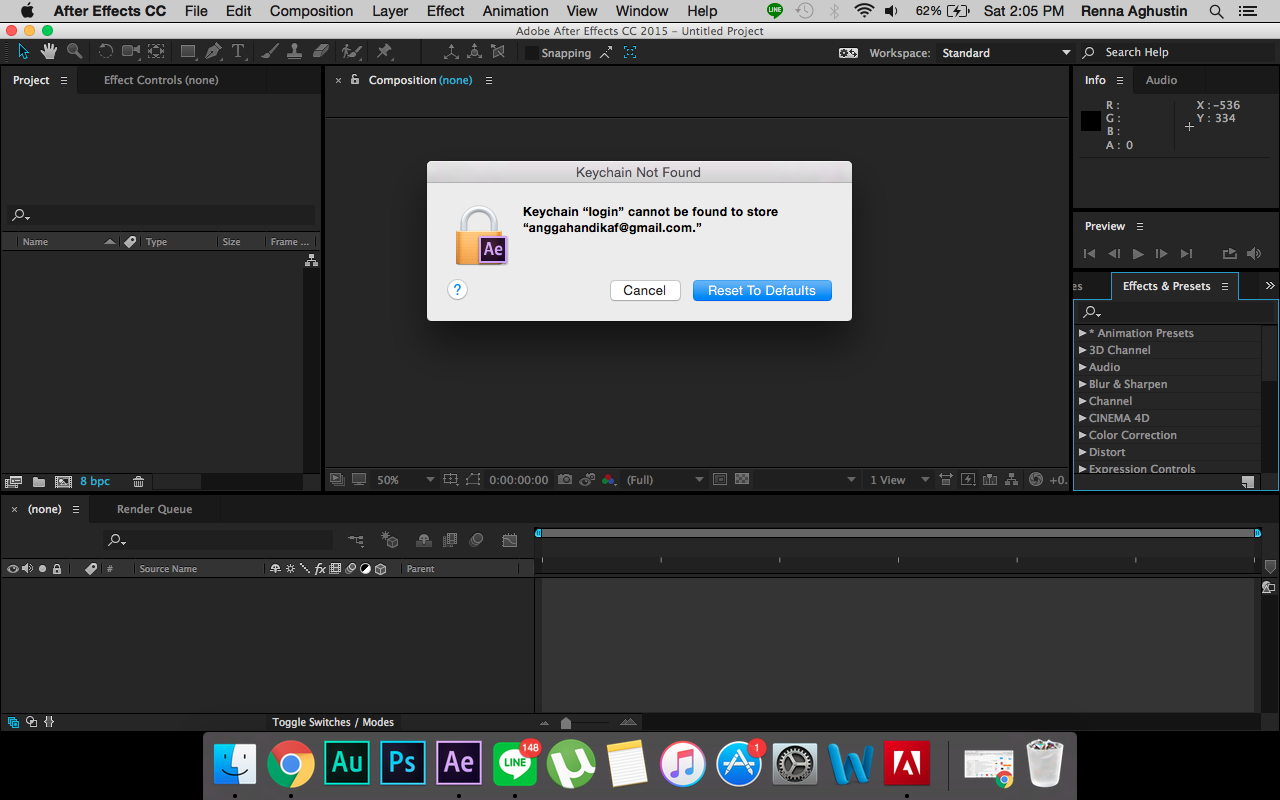Viewport: 1280px width, 800px height.
Task: Select the Zoom magnifier tool
Action: coord(74,51)
